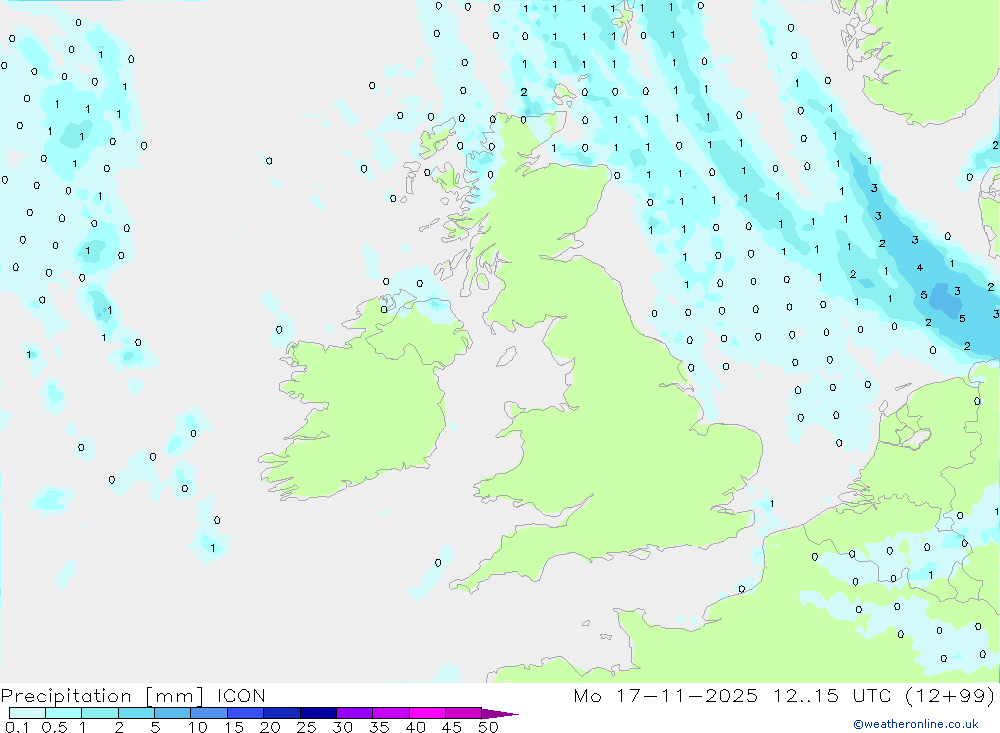Image resolution: width=1000 pixels, height=733 pixels.
Task: Select the 15–20 mm legend swatch
Action: [246, 713]
